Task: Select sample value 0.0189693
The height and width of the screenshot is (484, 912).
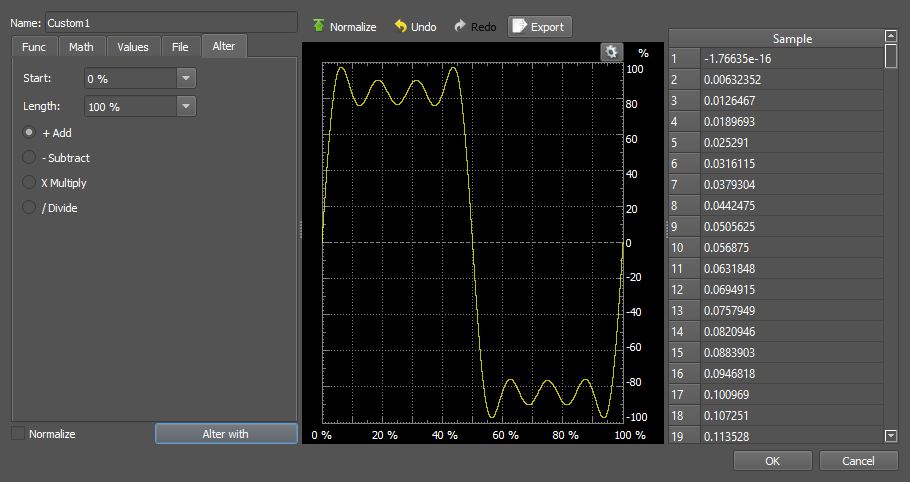Action: pyautogui.click(x=792, y=122)
